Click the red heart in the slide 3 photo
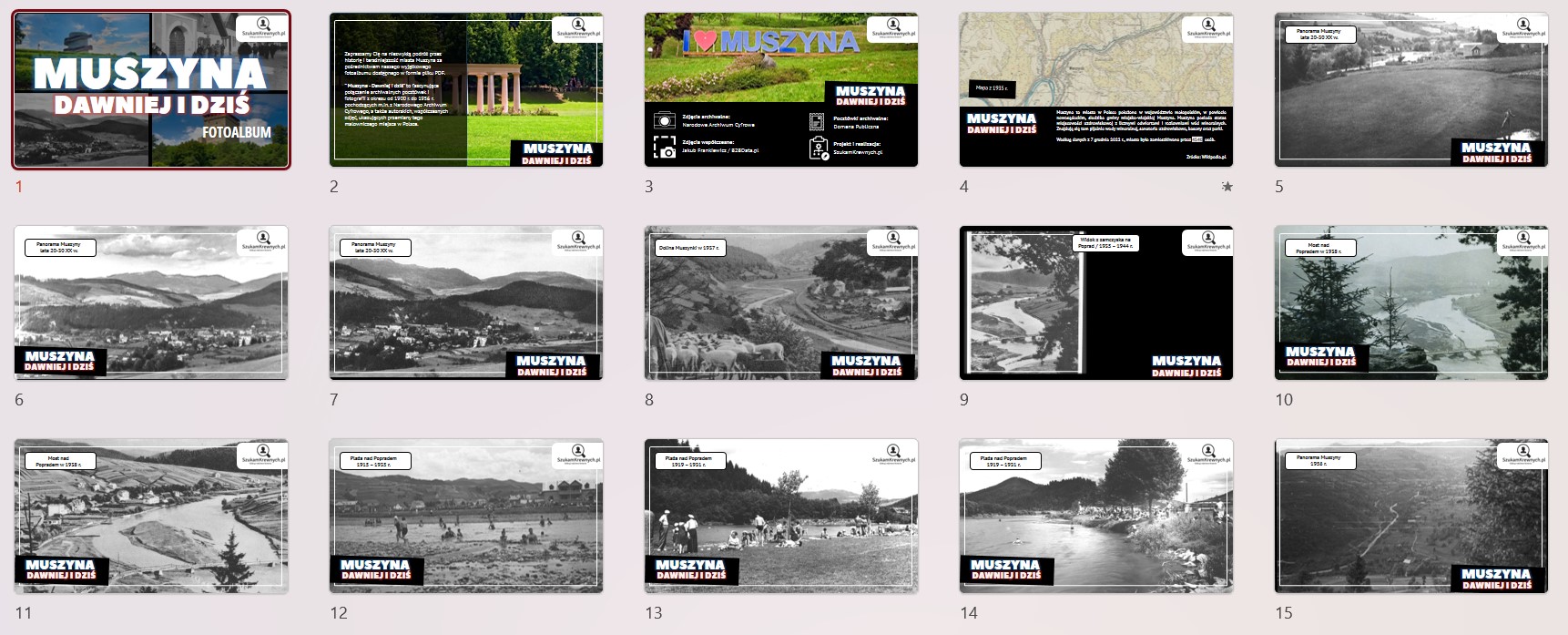 click(704, 42)
